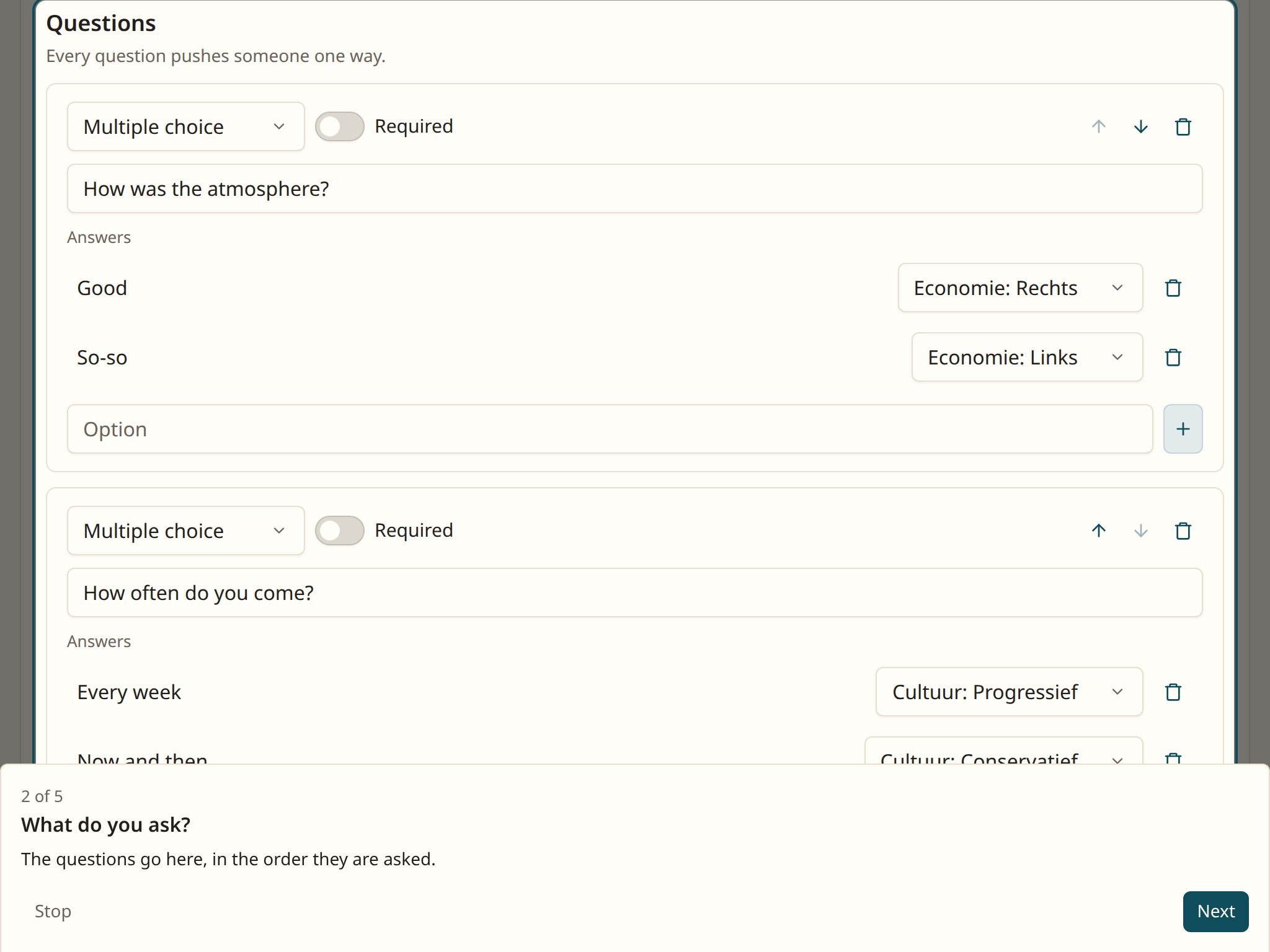This screenshot has height=952, width=1270.
Task: Open question type dropdown for atmosphere question
Action: 185,126
